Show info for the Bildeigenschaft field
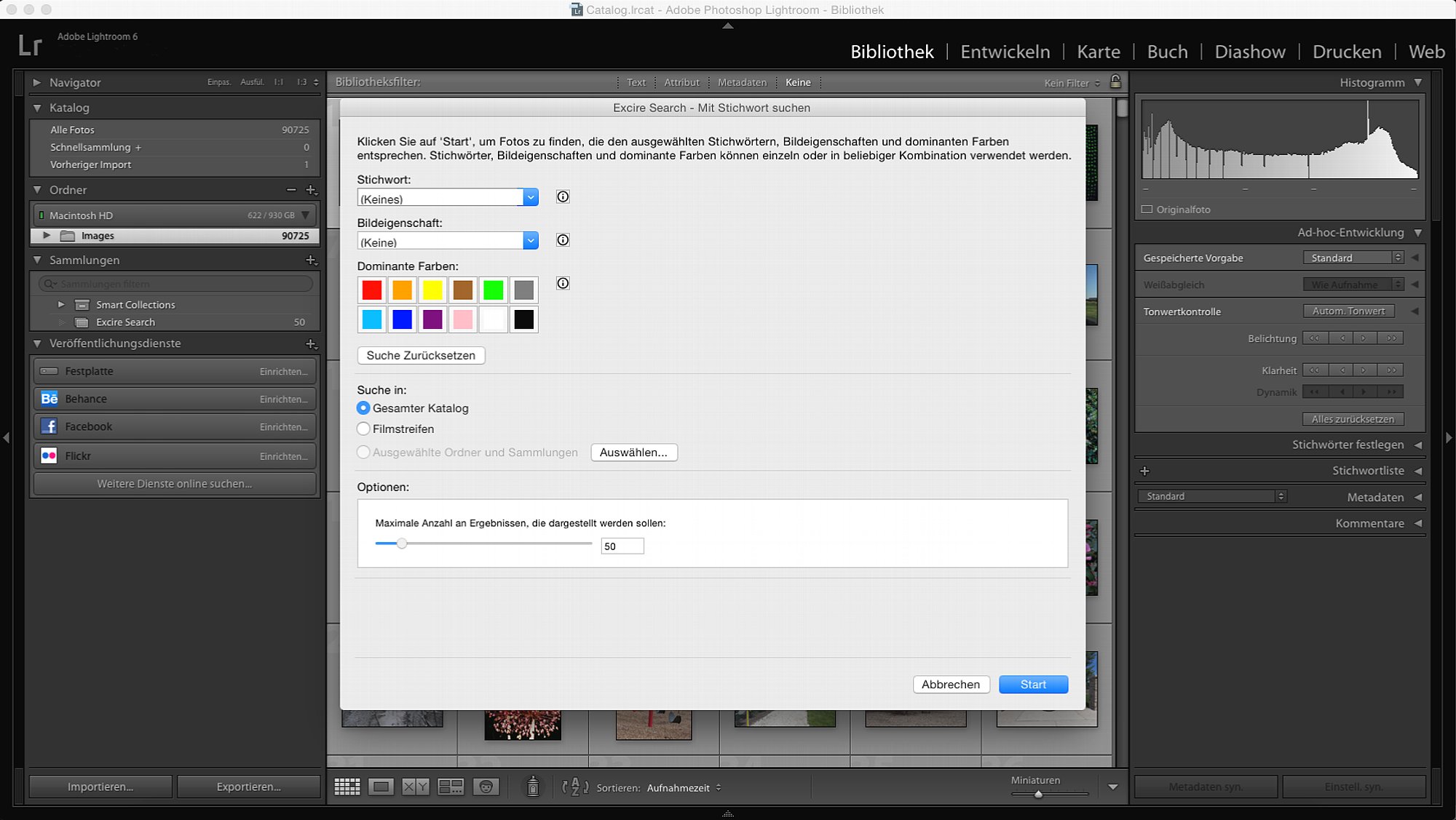This screenshot has width=1456, height=820. (x=563, y=240)
